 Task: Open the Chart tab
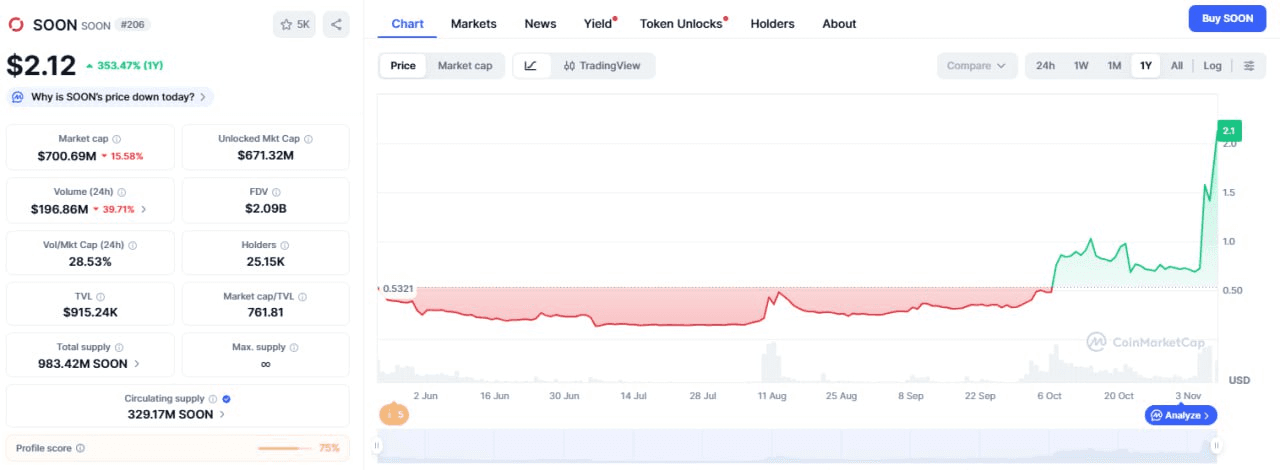coord(407,24)
